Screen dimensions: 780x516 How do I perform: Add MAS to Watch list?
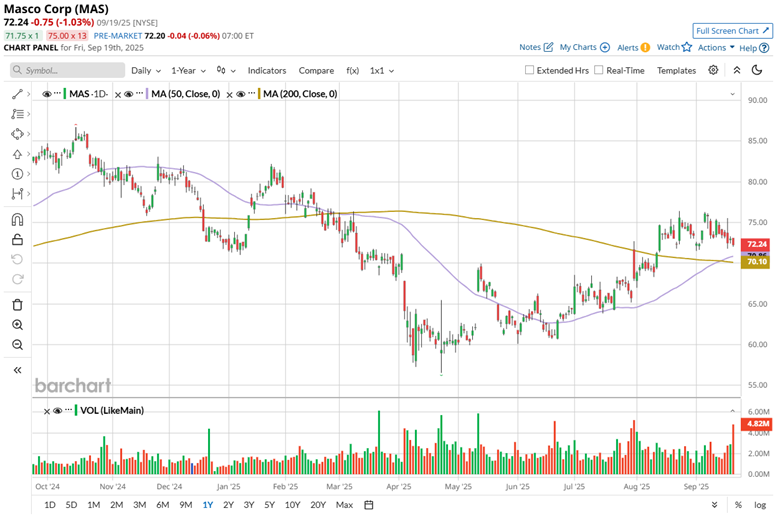674,47
